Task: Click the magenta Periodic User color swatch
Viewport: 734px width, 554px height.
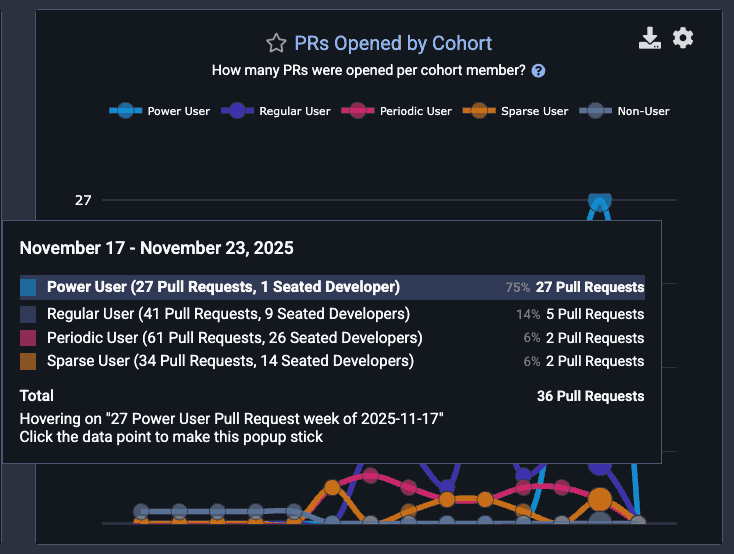Action: 29,338
